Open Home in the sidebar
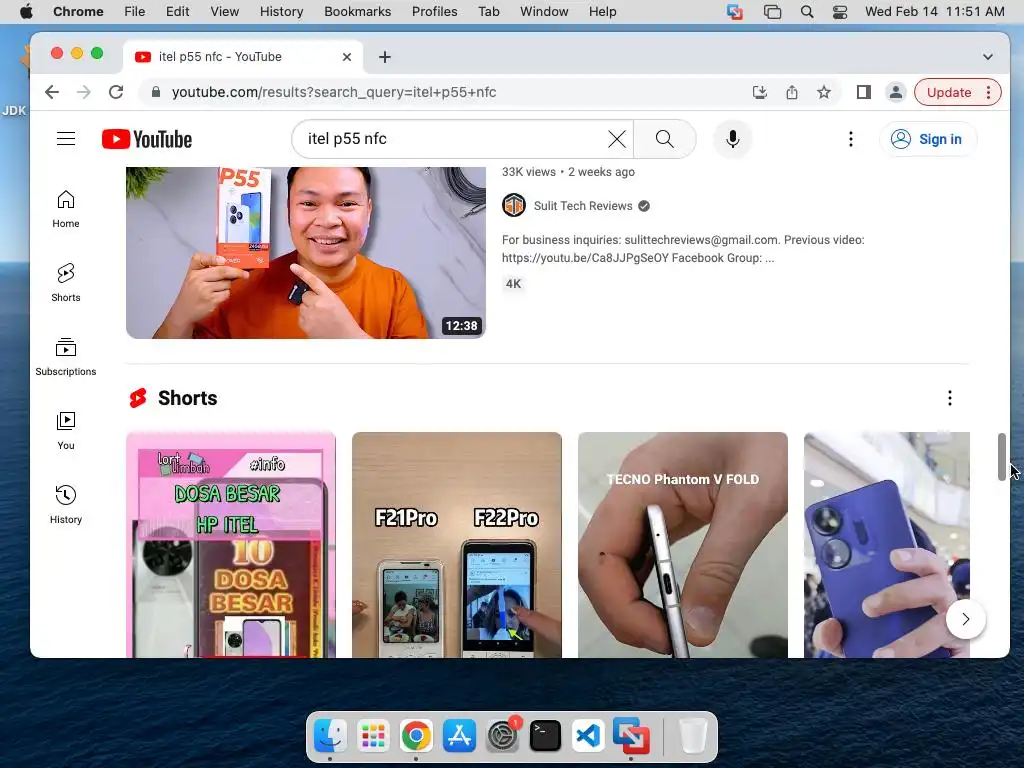Image resolution: width=1024 pixels, height=768 pixels. (x=66, y=209)
